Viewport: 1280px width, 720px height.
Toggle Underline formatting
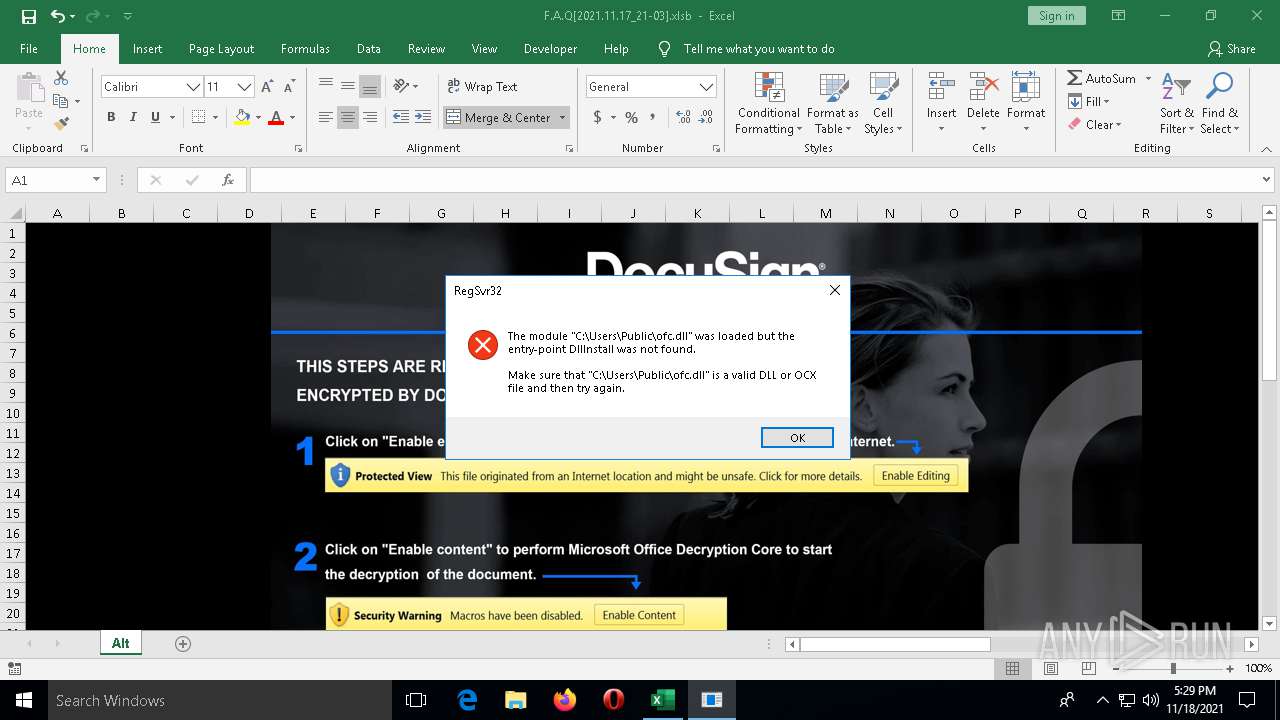coord(155,117)
